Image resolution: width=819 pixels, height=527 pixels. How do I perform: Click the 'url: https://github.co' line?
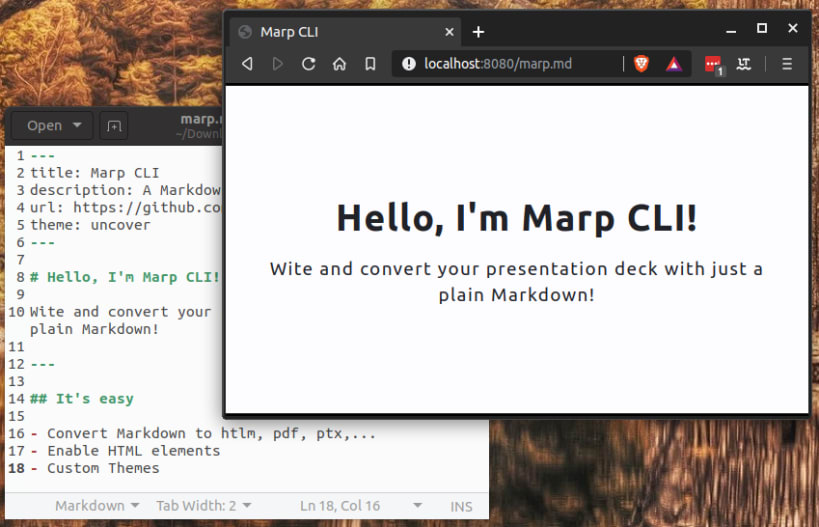(x=125, y=207)
